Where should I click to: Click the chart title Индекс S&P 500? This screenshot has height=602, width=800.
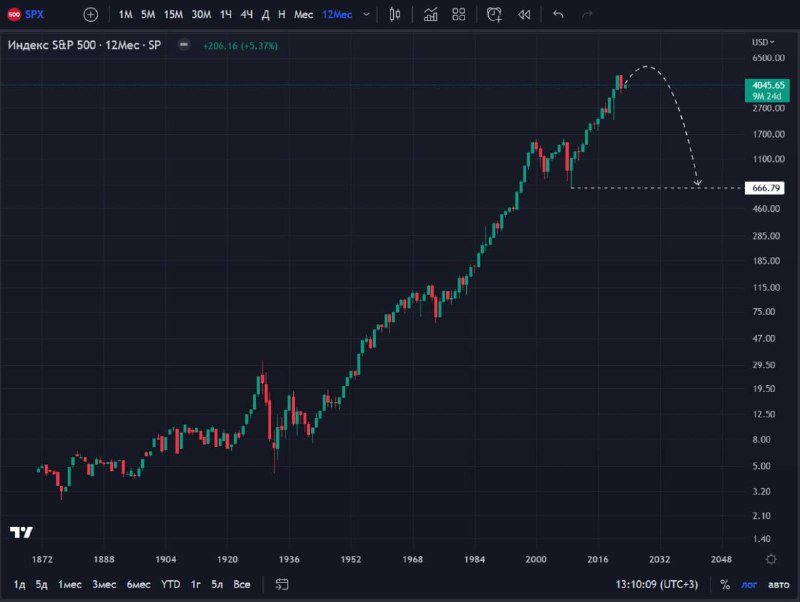(x=52, y=45)
